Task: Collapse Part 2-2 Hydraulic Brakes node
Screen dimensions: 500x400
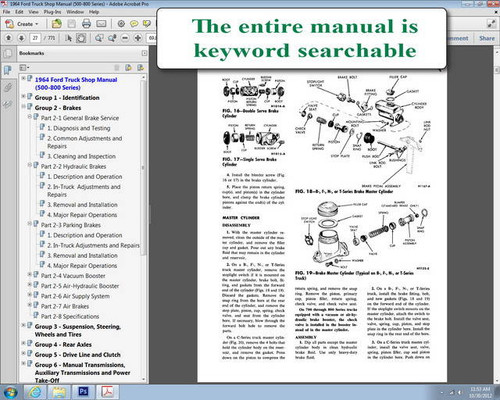Action: [30, 165]
